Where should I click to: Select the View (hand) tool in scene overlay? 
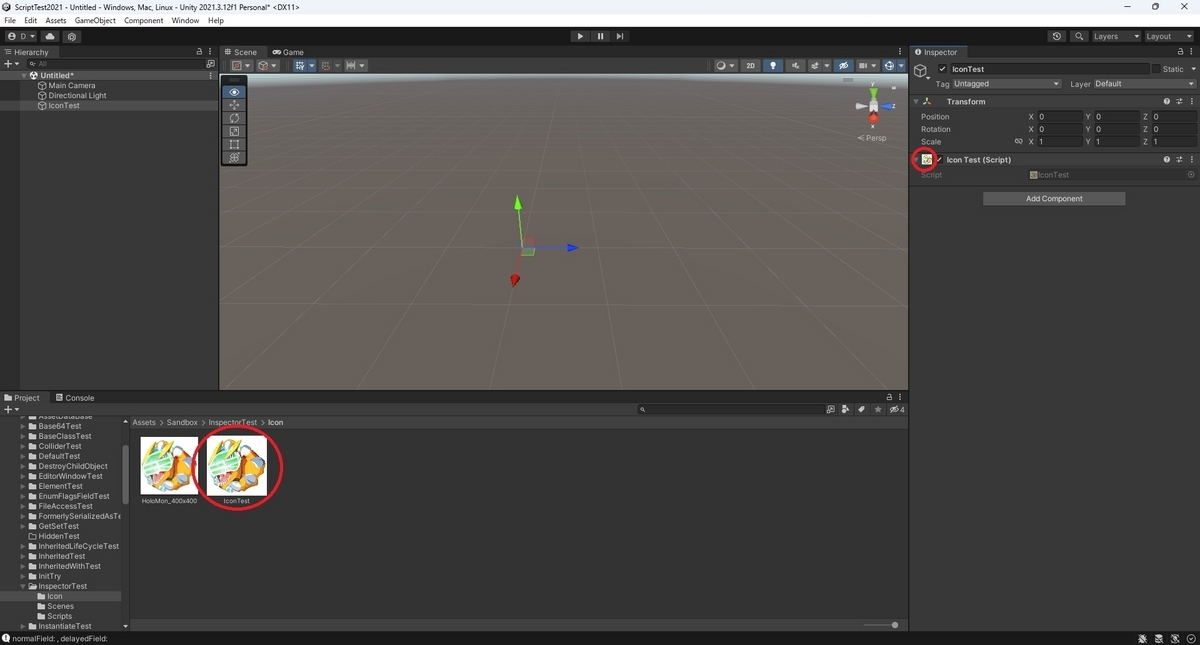pyautogui.click(x=234, y=92)
